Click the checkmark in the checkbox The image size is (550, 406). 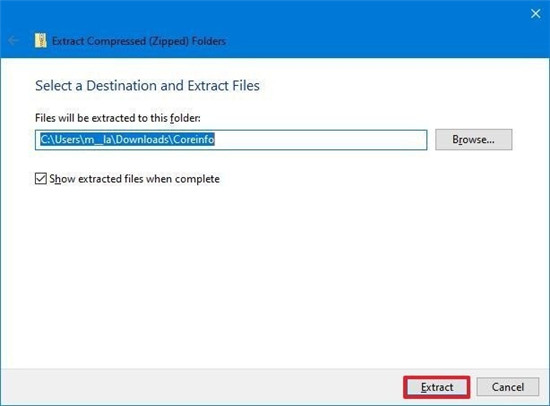[41, 179]
